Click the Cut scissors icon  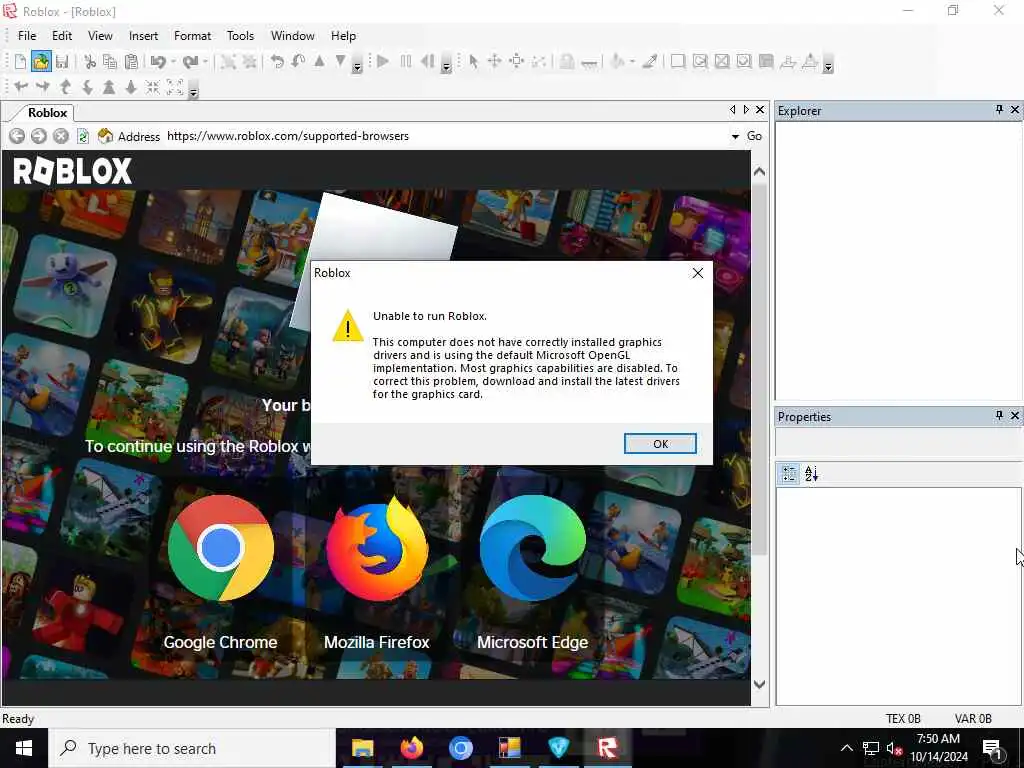tap(90, 62)
